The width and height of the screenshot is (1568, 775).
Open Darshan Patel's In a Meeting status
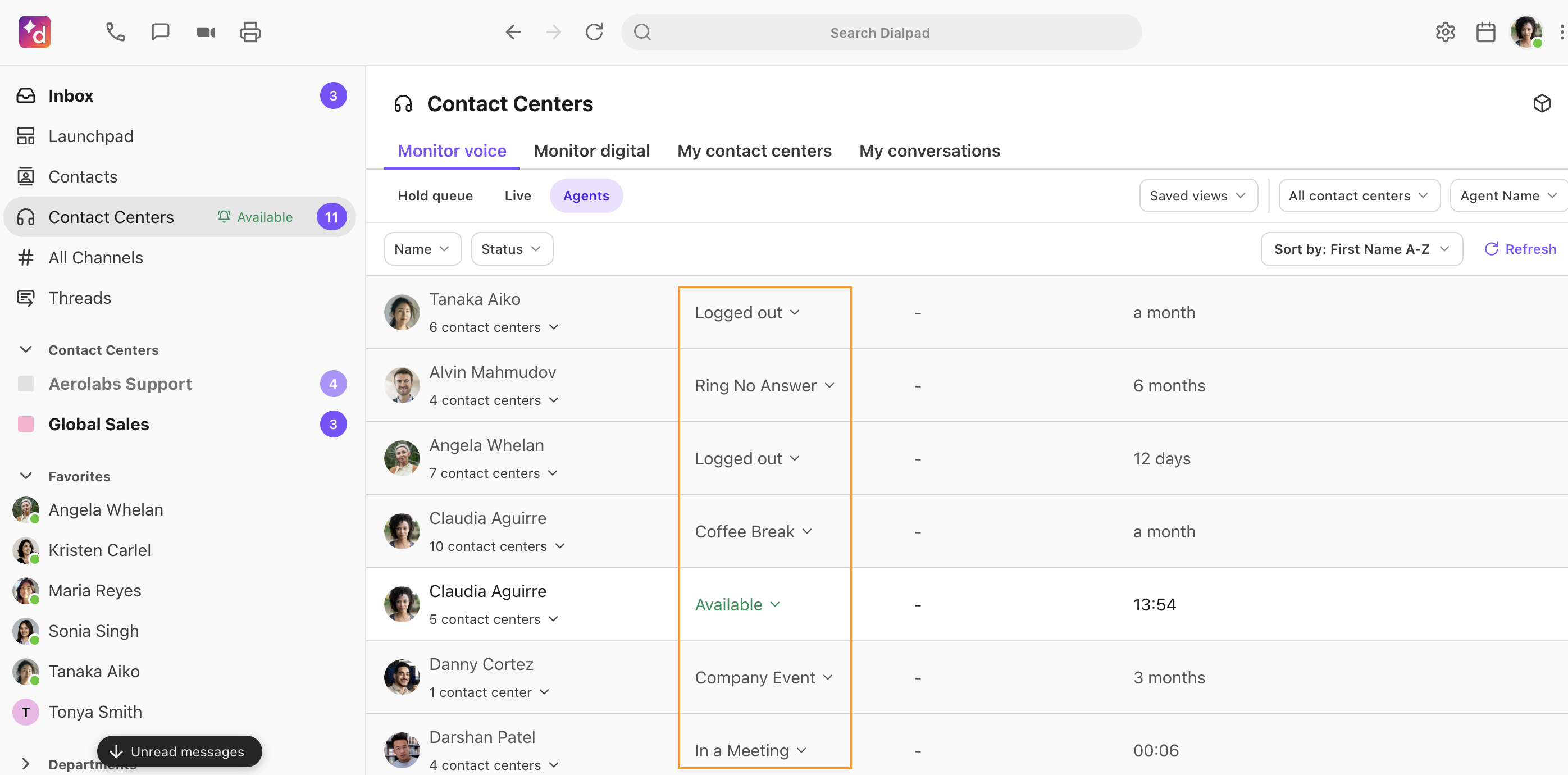(750, 751)
